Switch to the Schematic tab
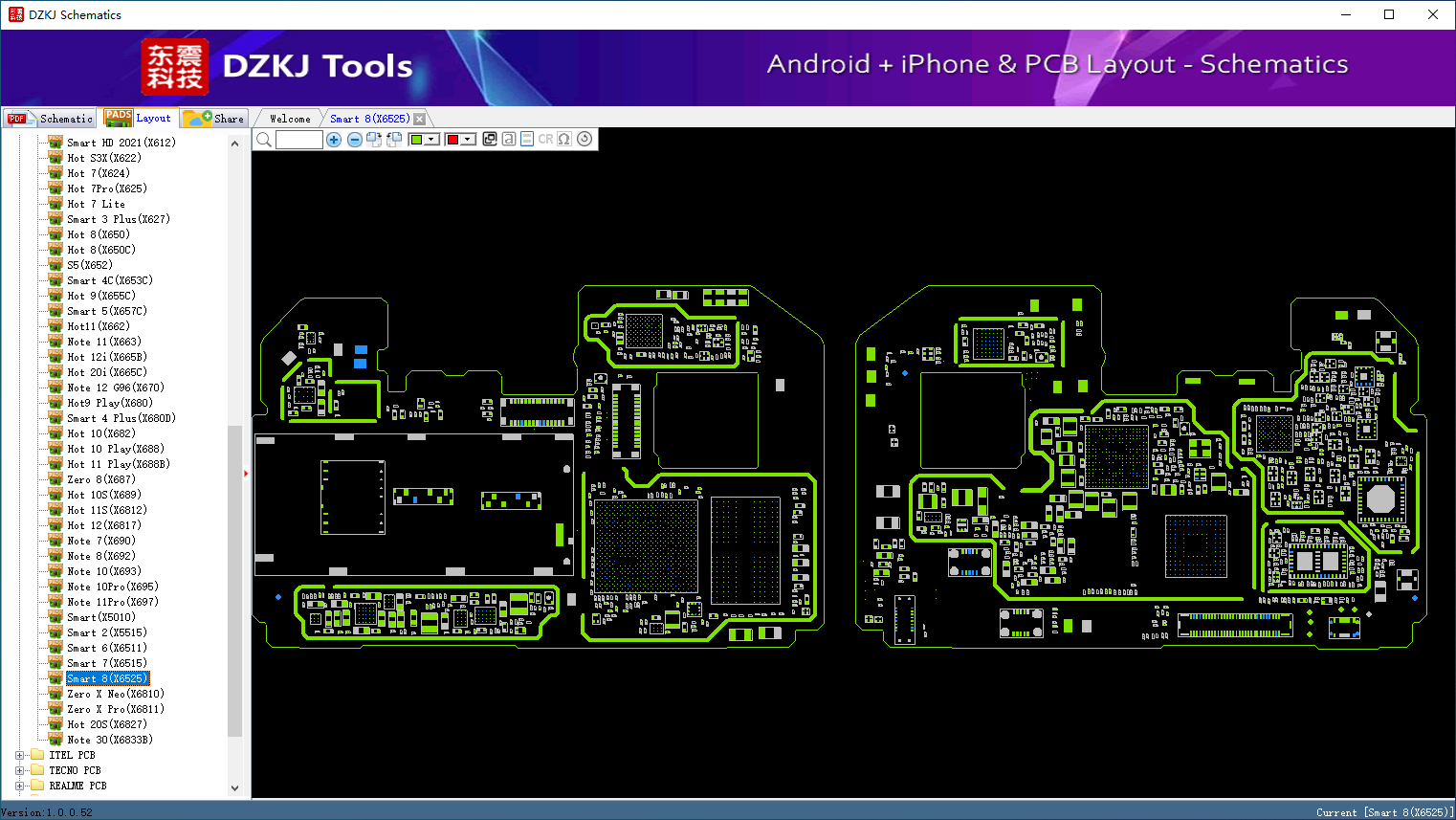 [x=49, y=119]
